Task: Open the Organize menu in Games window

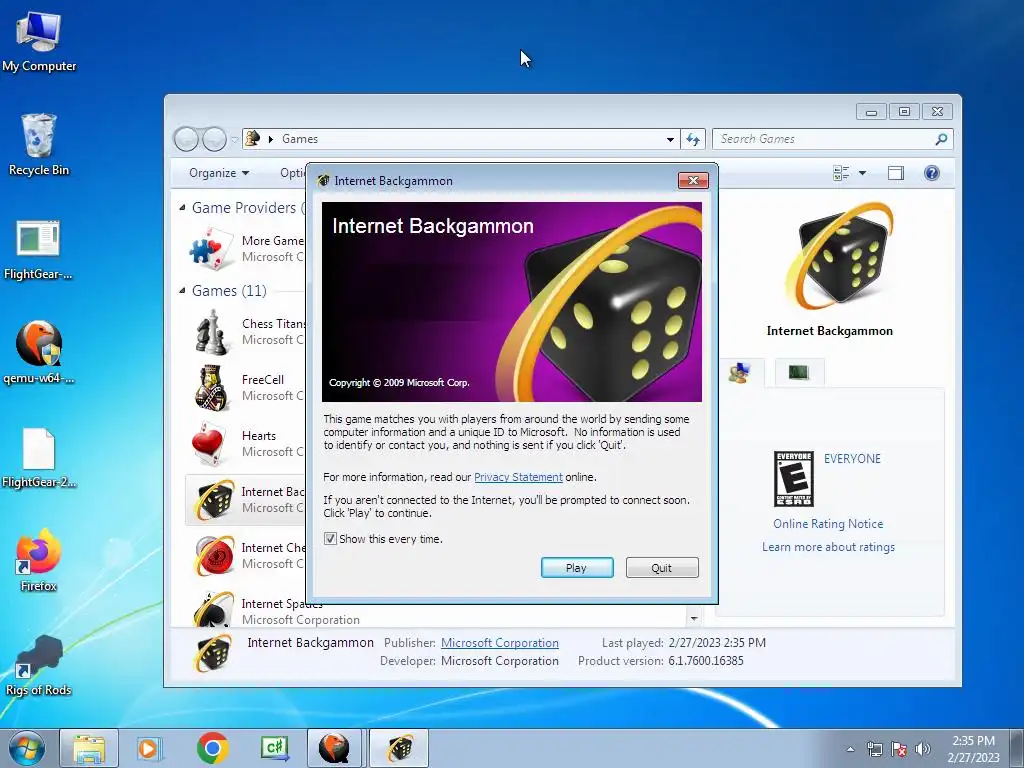Action: pyautogui.click(x=219, y=173)
